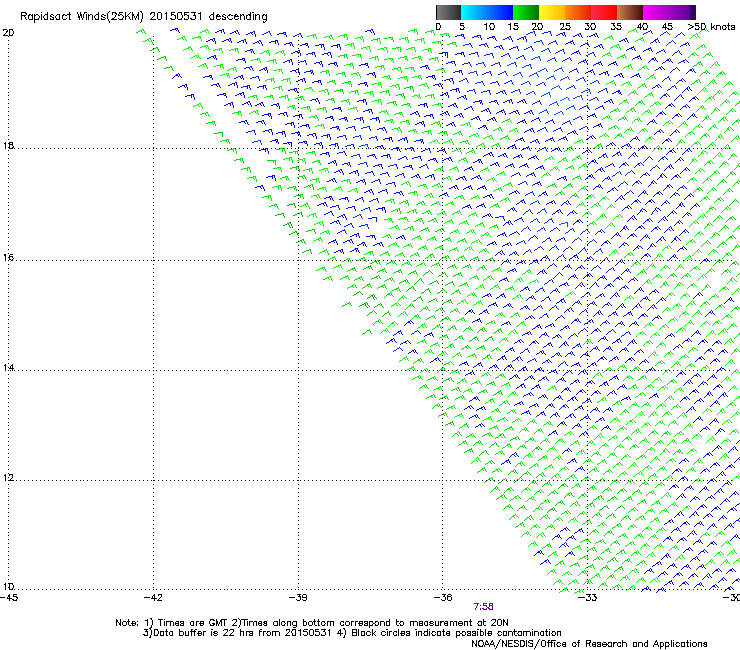The height and width of the screenshot is (650, 740).
Task: Click the '>50 knots' legend label
Action: point(712,27)
